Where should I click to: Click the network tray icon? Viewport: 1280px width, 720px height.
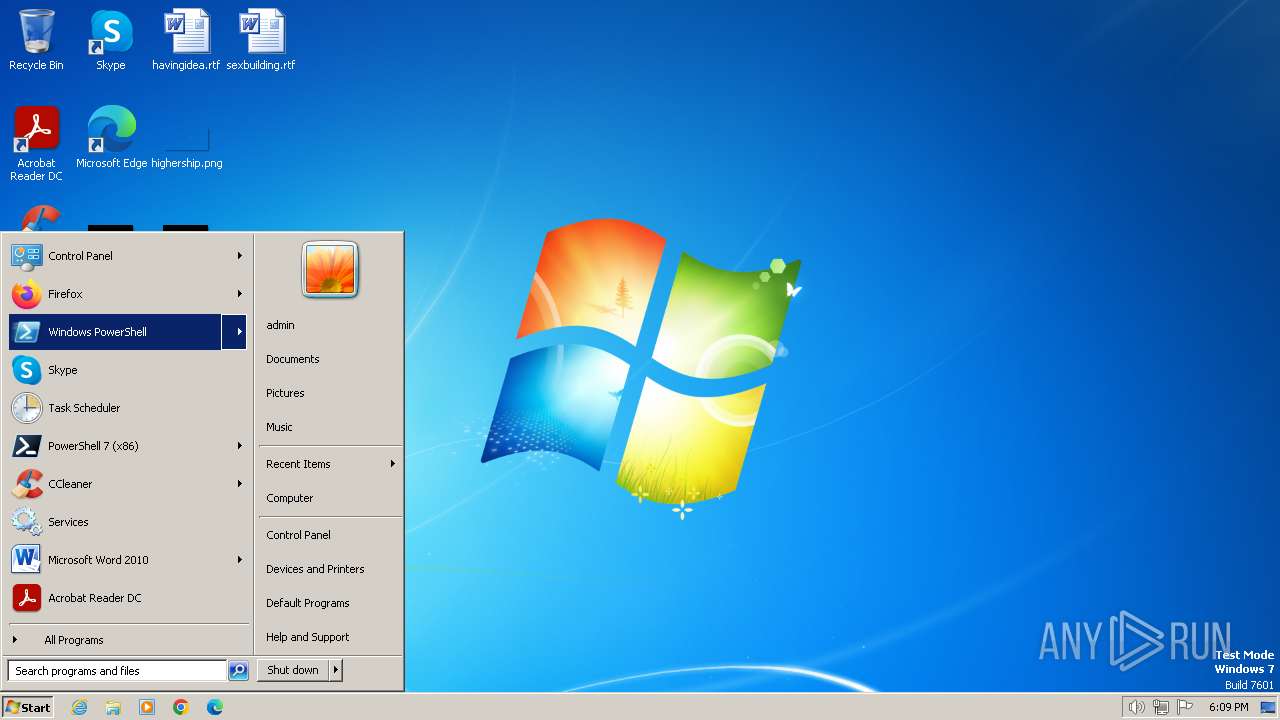coord(1161,707)
